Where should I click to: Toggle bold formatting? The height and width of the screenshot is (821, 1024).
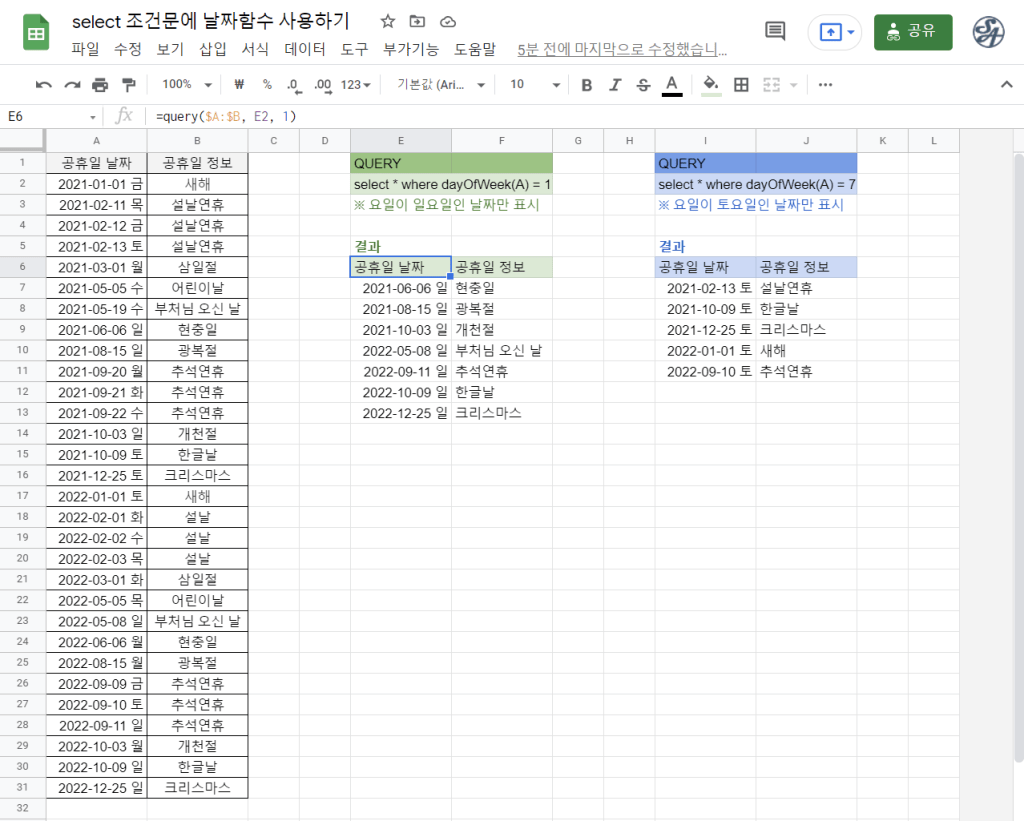coord(587,85)
